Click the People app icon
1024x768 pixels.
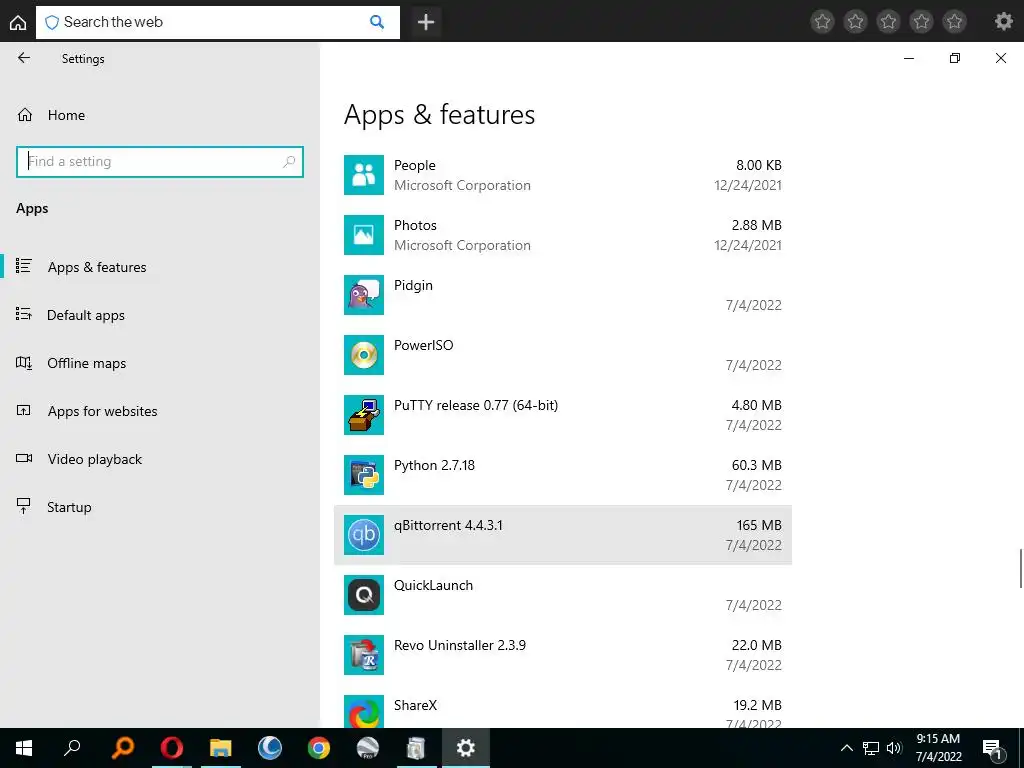364,175
